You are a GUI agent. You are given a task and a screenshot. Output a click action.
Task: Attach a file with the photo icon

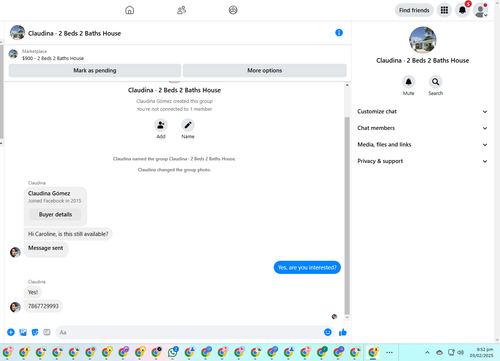click(x=23, y=332)
